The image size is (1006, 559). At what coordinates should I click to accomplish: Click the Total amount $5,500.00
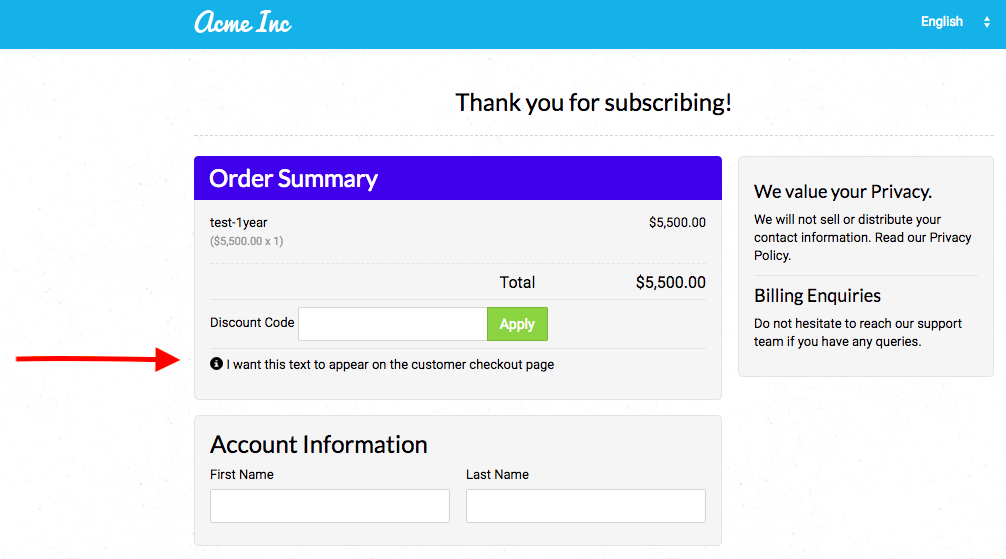[x=670, y=282]
